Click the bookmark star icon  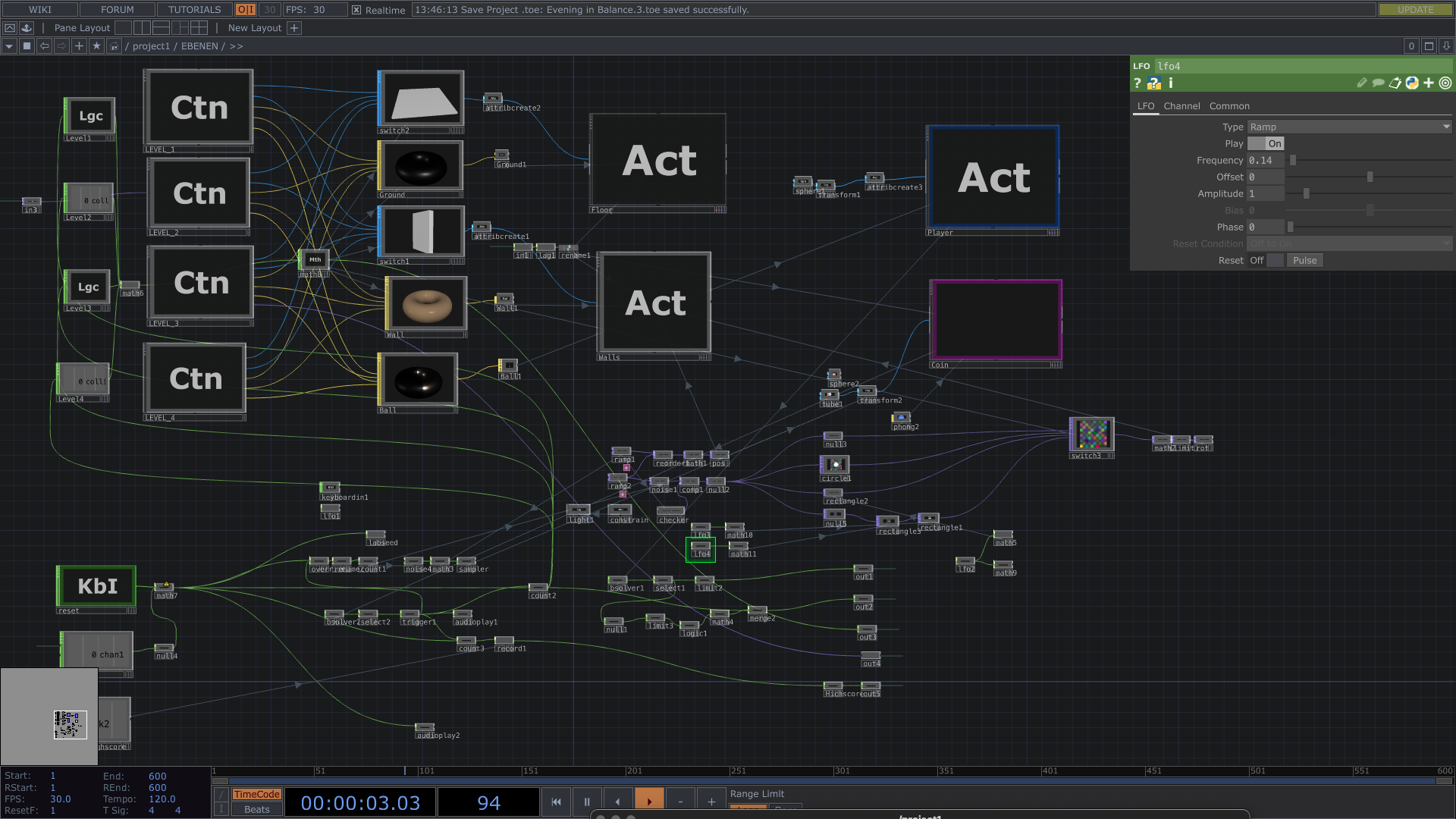tap(96, 46)
